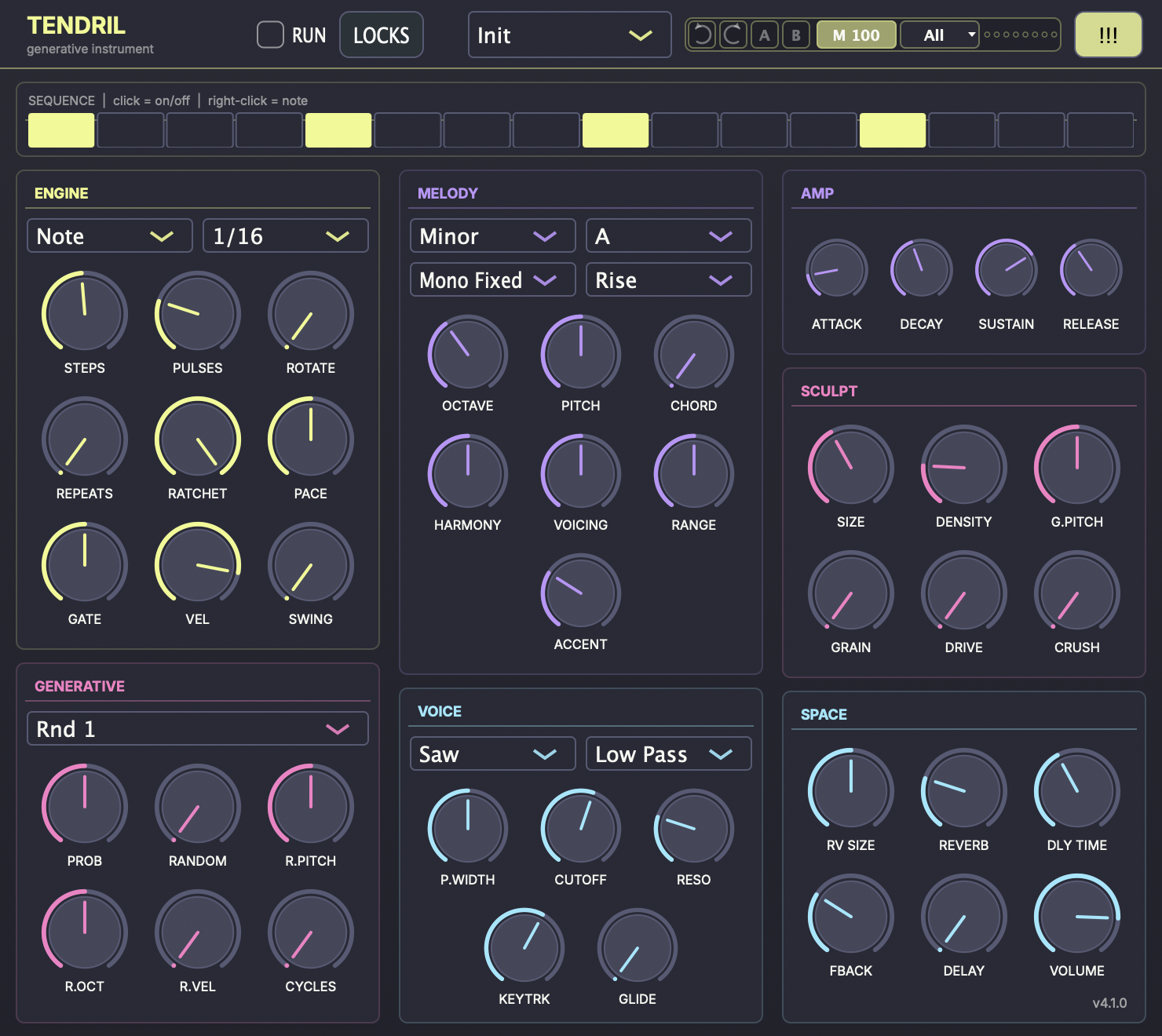1162x1036 pixels.
Task: Click the CUTOFF knob
Action: point(581,828)
